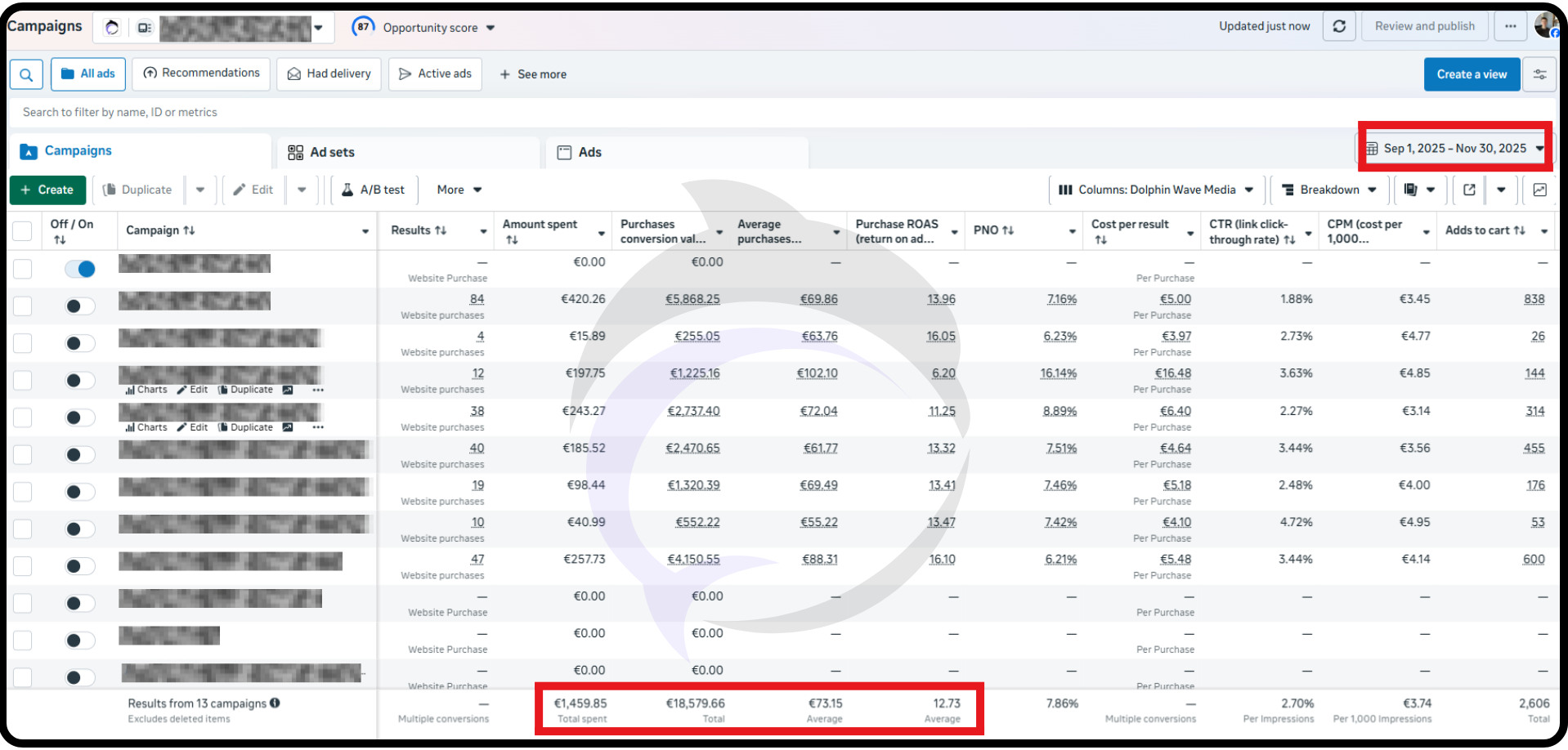
Task: Select the checkbox for the €98.44 campaign row
Action: tap(22, 491)
